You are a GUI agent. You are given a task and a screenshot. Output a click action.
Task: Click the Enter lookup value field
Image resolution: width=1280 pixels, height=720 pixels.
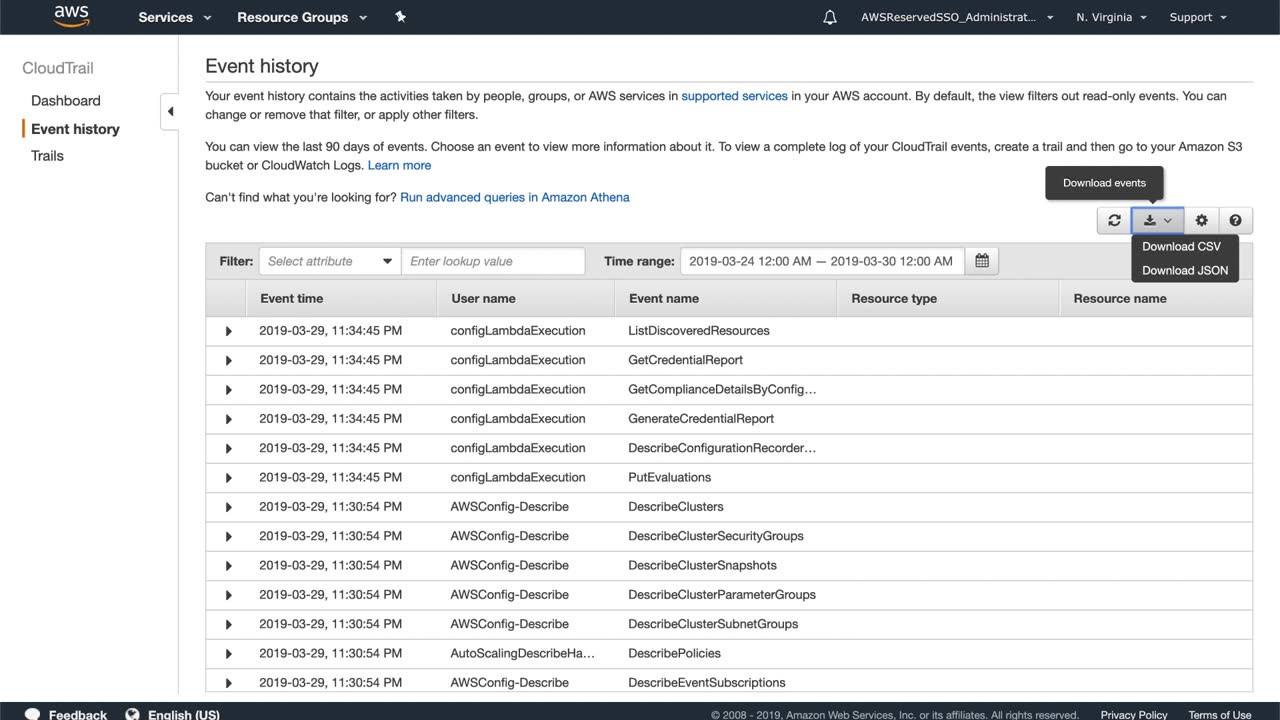[x=492, y=261]
